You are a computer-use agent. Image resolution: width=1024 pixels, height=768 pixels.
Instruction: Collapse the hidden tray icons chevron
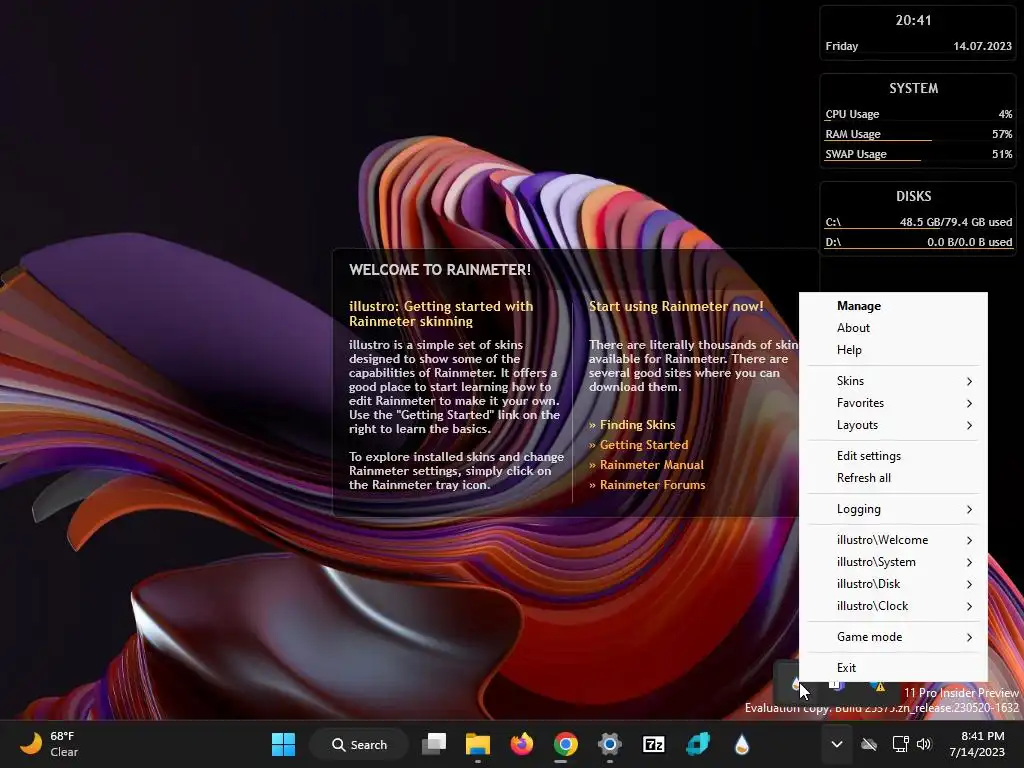tap(837, 744)
